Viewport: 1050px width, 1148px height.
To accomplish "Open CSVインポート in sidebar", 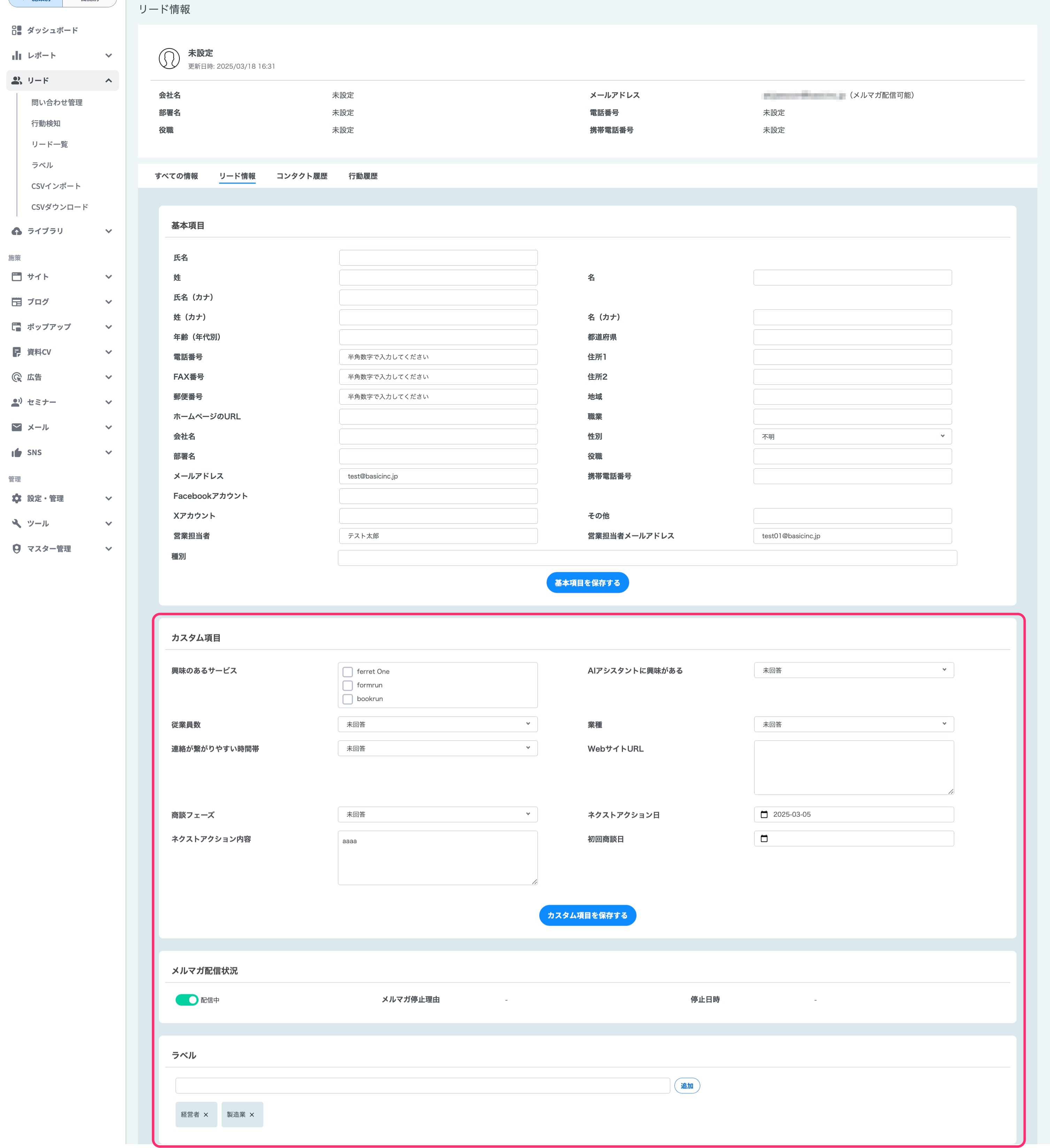I will tap(56, 186).
